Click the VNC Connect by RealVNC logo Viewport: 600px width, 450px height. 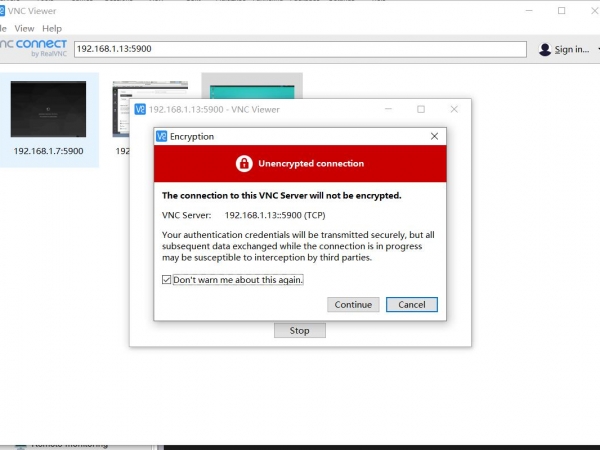click(32, 48)
